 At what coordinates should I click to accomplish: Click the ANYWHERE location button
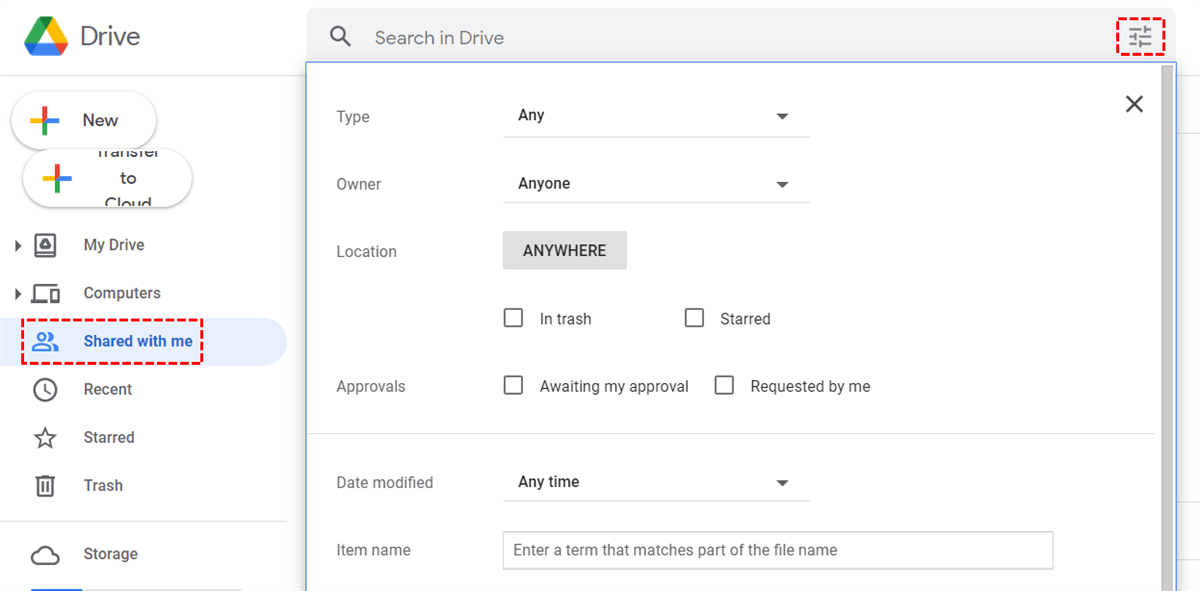coord(564,251)
